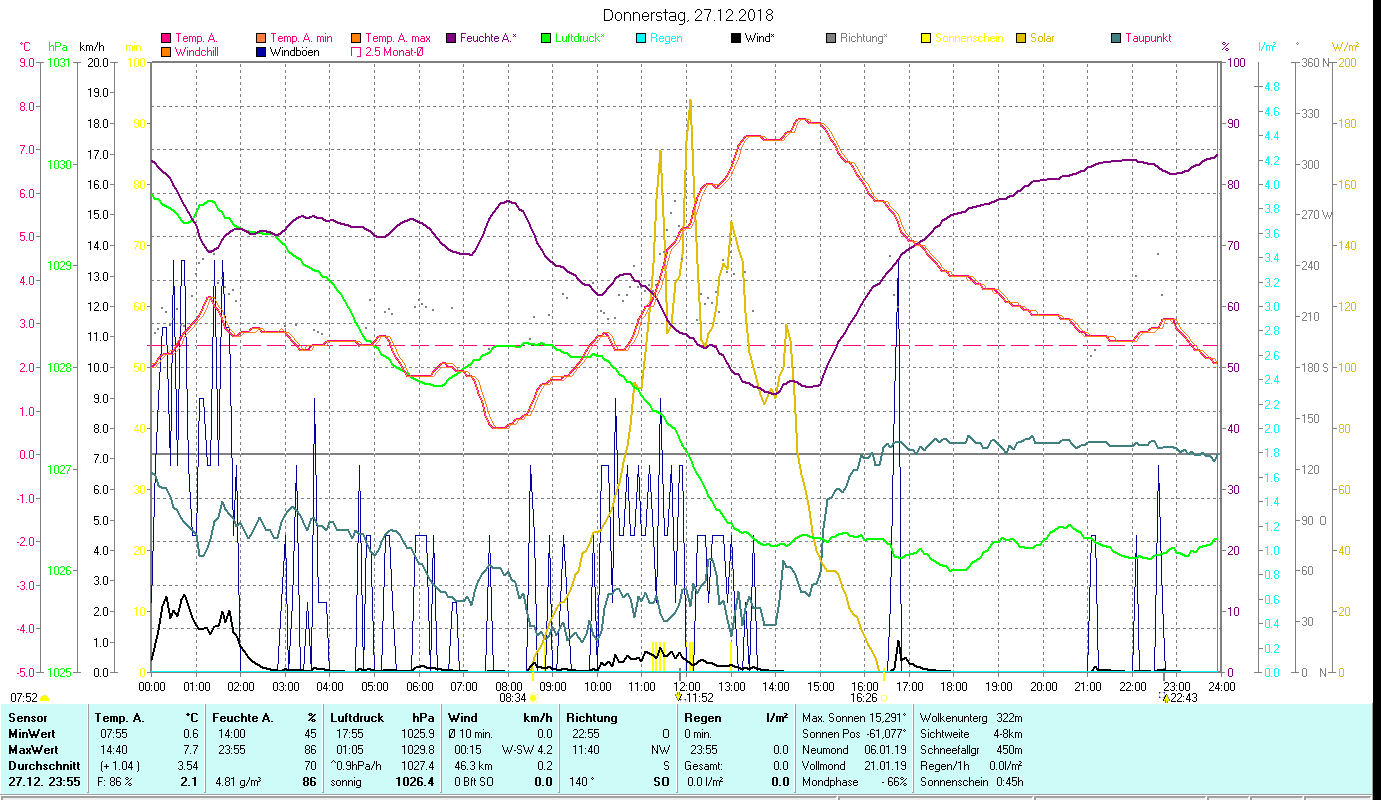Click the average temperature value '3.54'

pyautogui.click(x=189, y=766)
